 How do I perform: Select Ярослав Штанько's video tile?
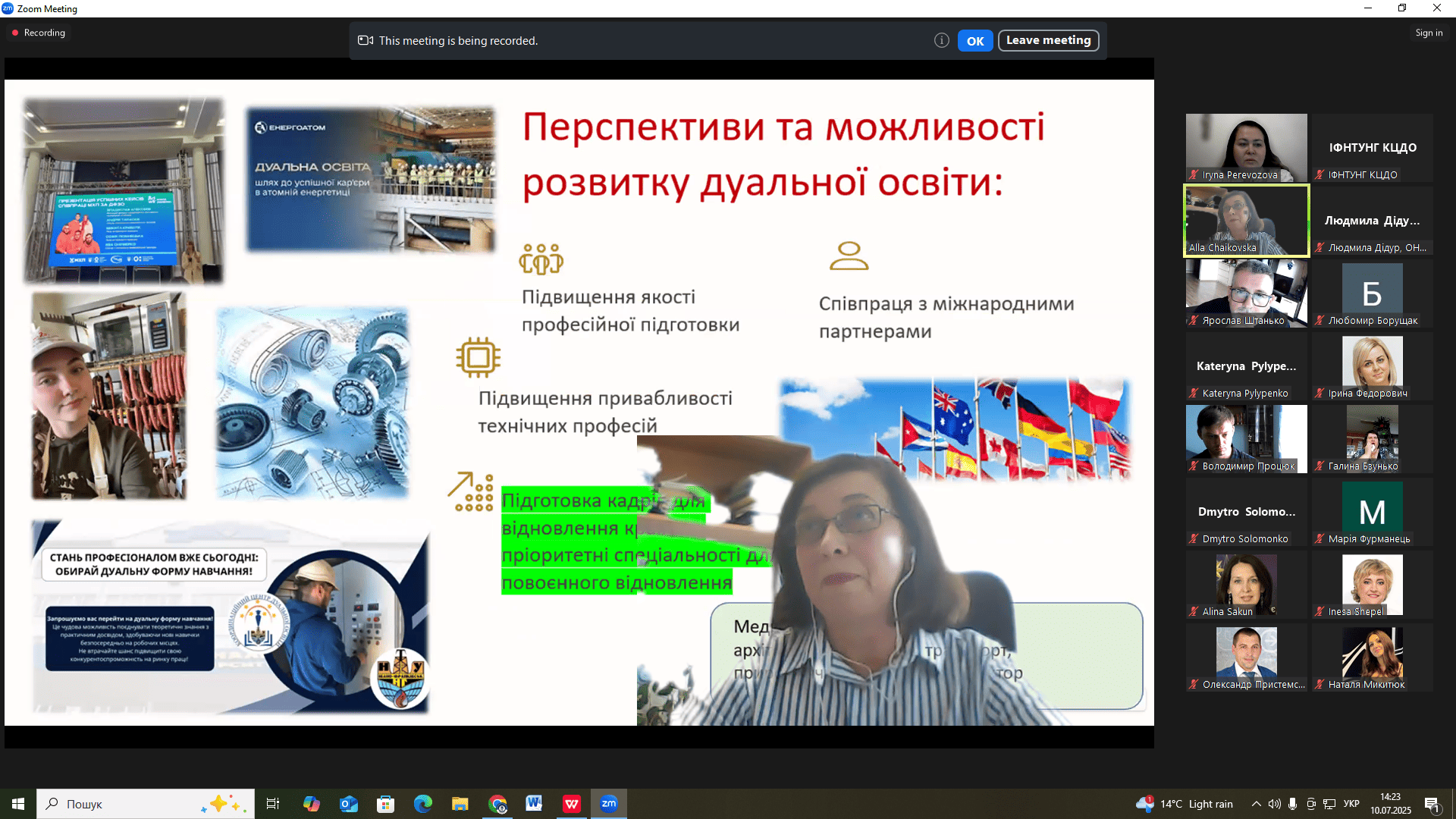[x=1246, y=293]
